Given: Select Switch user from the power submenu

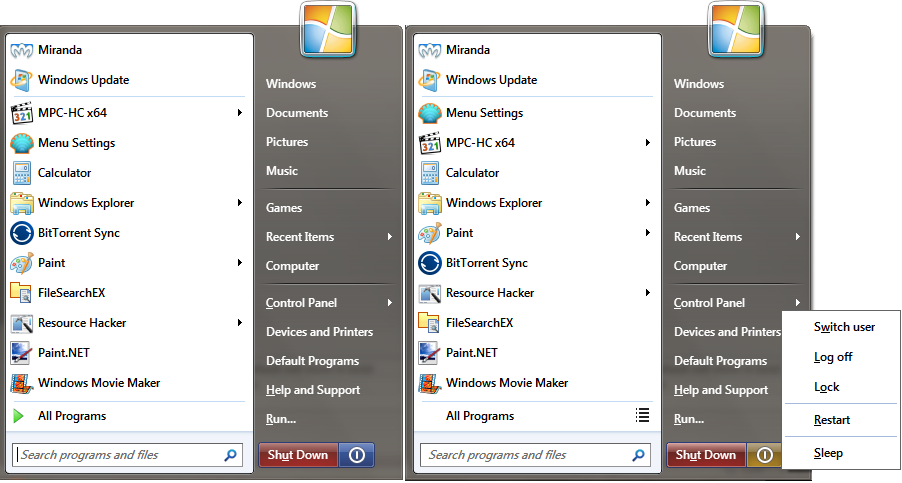Looking at the screenshot, I should [x=844, y=327].
